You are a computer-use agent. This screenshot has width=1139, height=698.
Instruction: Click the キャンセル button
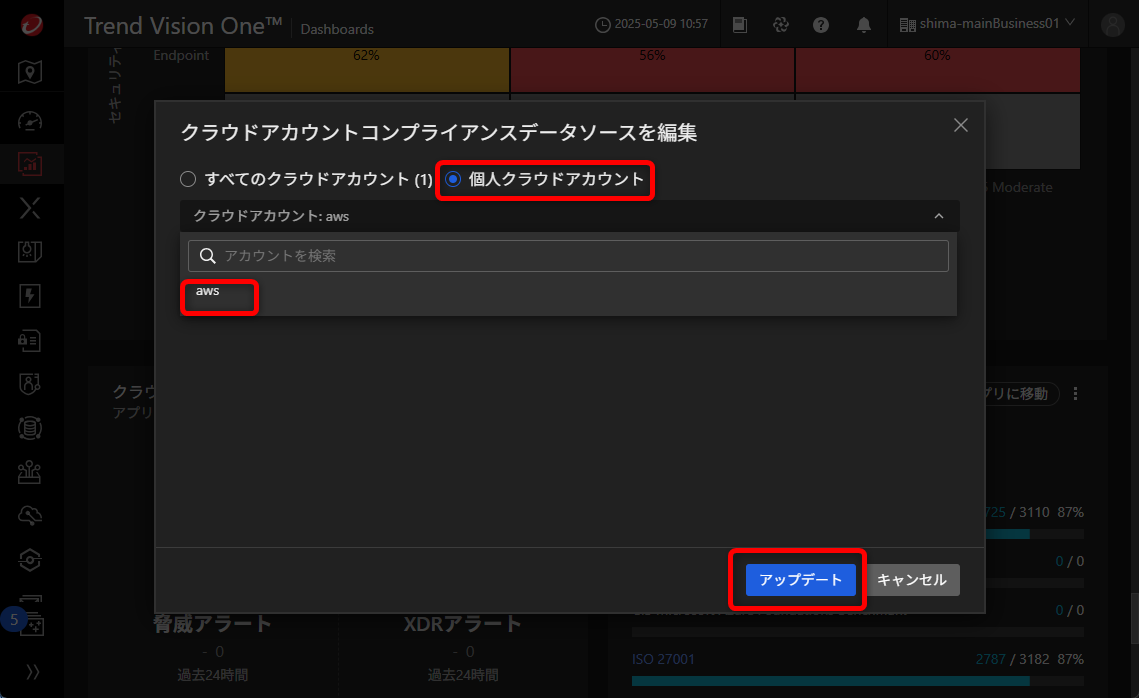pos(912,580)
